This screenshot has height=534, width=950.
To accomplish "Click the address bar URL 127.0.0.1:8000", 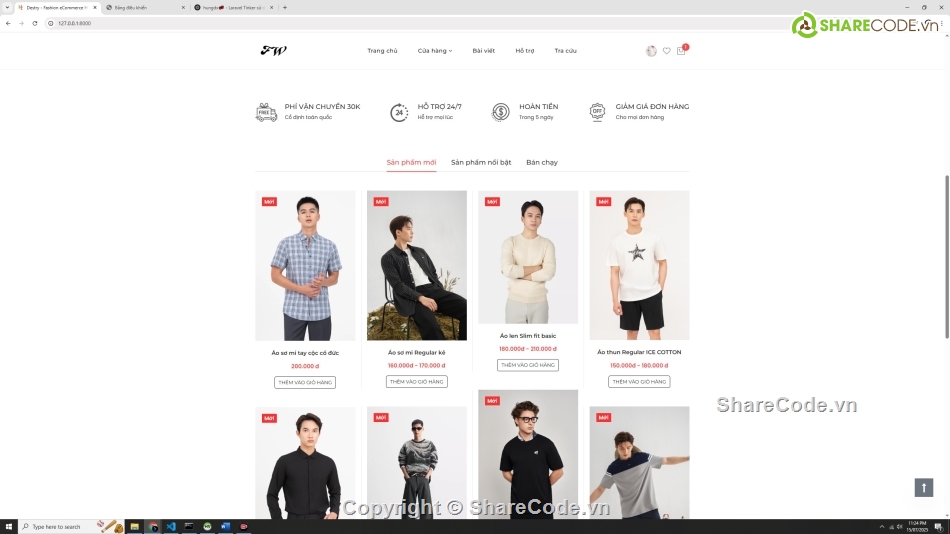I will (x=75, y=23).
